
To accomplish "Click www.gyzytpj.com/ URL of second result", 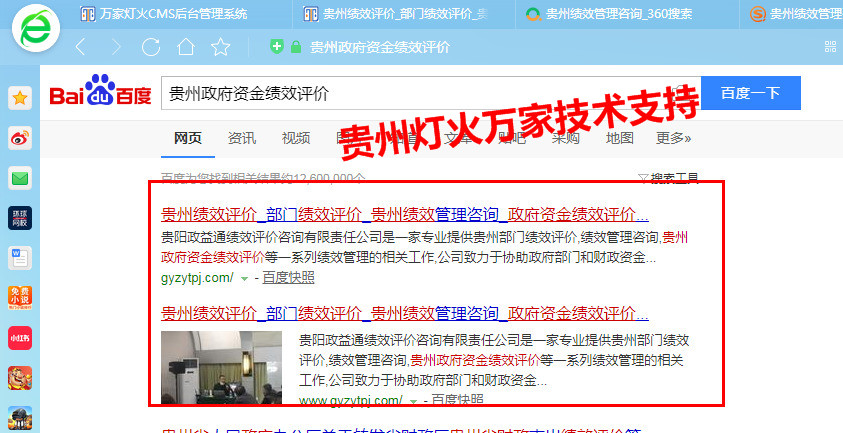I will coord(351,400).
